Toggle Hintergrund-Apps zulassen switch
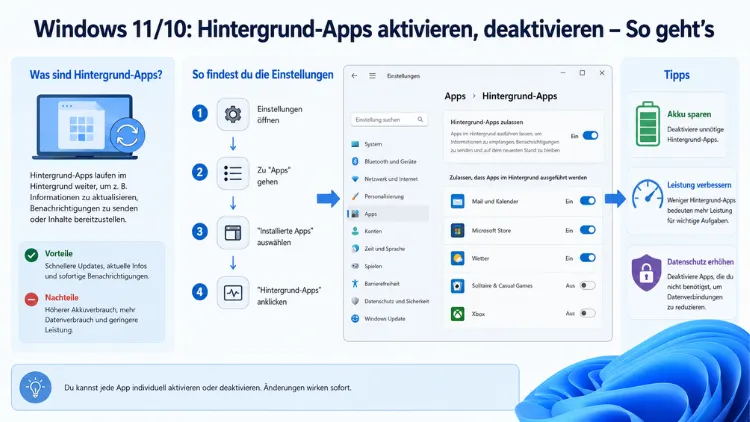750x422 pixels. pos(590,136)
